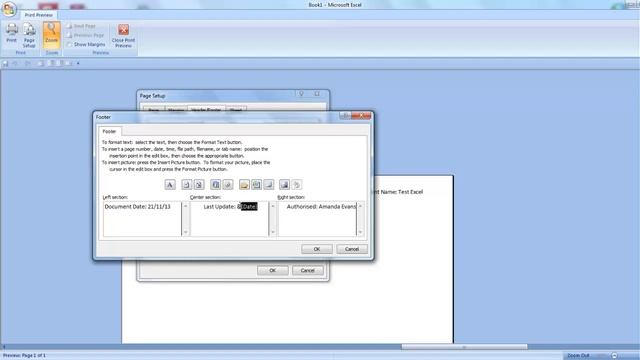Insert File Name into the footer
640x360 pixels.
click(256, 185)
